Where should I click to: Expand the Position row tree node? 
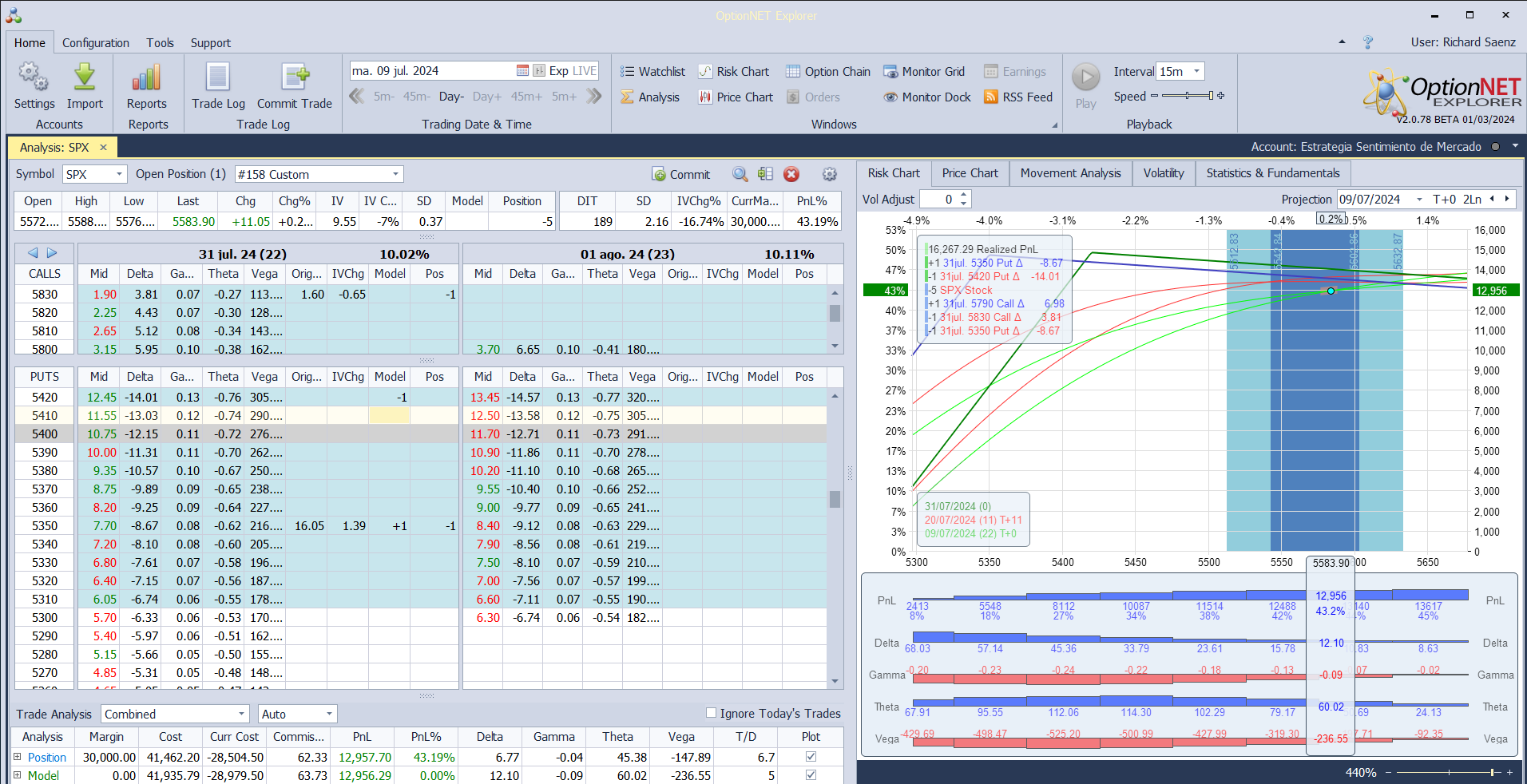(x=18, y=757)
